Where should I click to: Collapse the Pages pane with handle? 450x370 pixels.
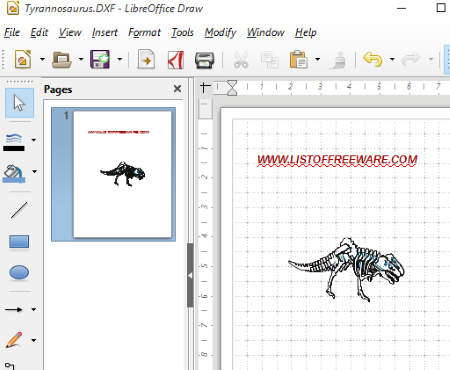190,276
